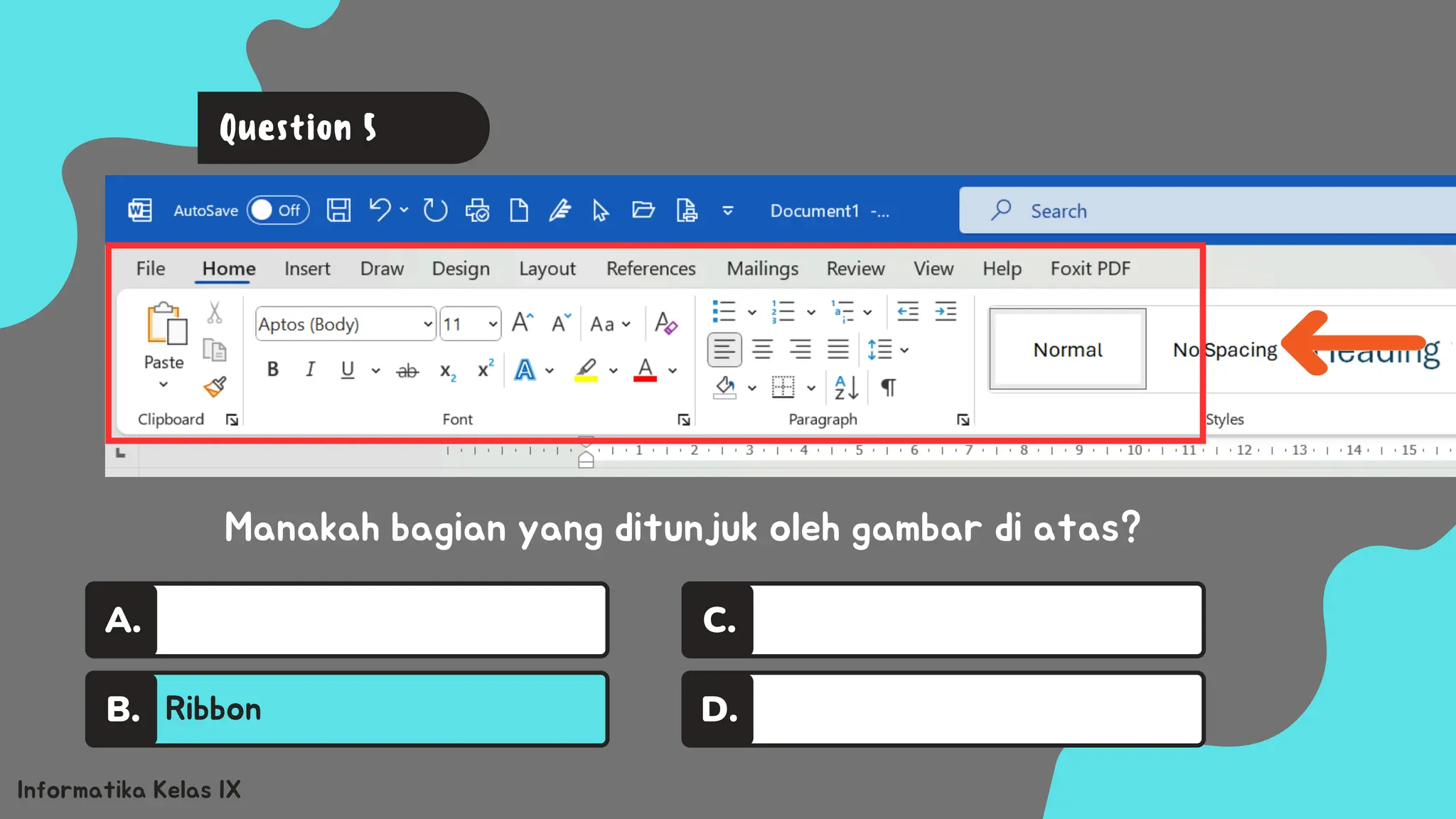Viewport: 1456px width, 819px height.
Task: Expand the Paste options arrow
Action: [x=164, y=385]
